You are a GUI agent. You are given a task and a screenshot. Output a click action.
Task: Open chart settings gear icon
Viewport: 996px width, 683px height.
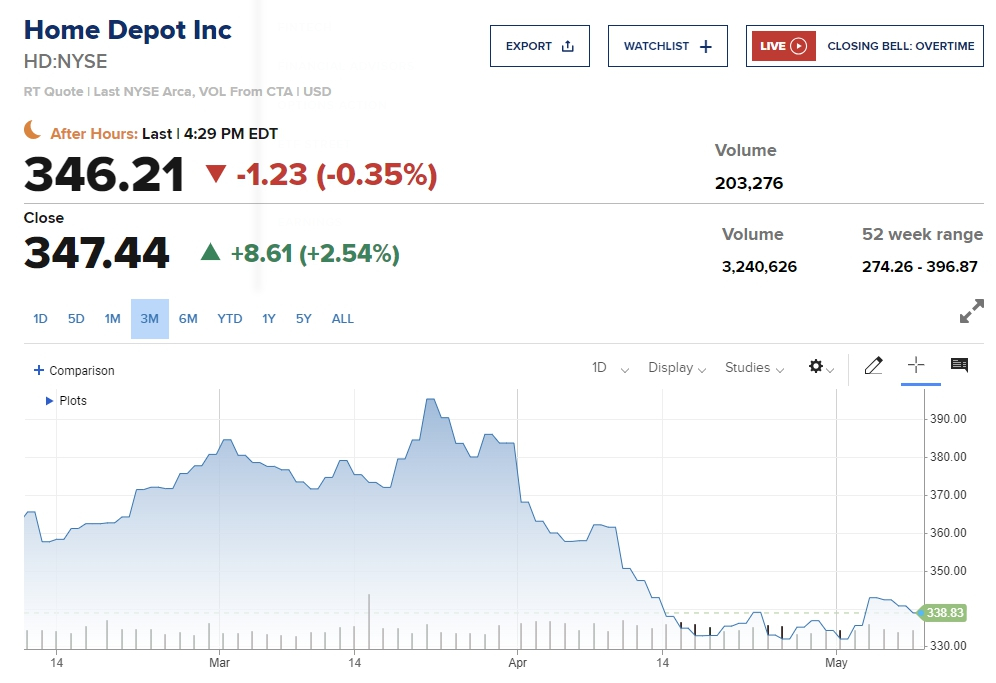click(x=817, y=367)
